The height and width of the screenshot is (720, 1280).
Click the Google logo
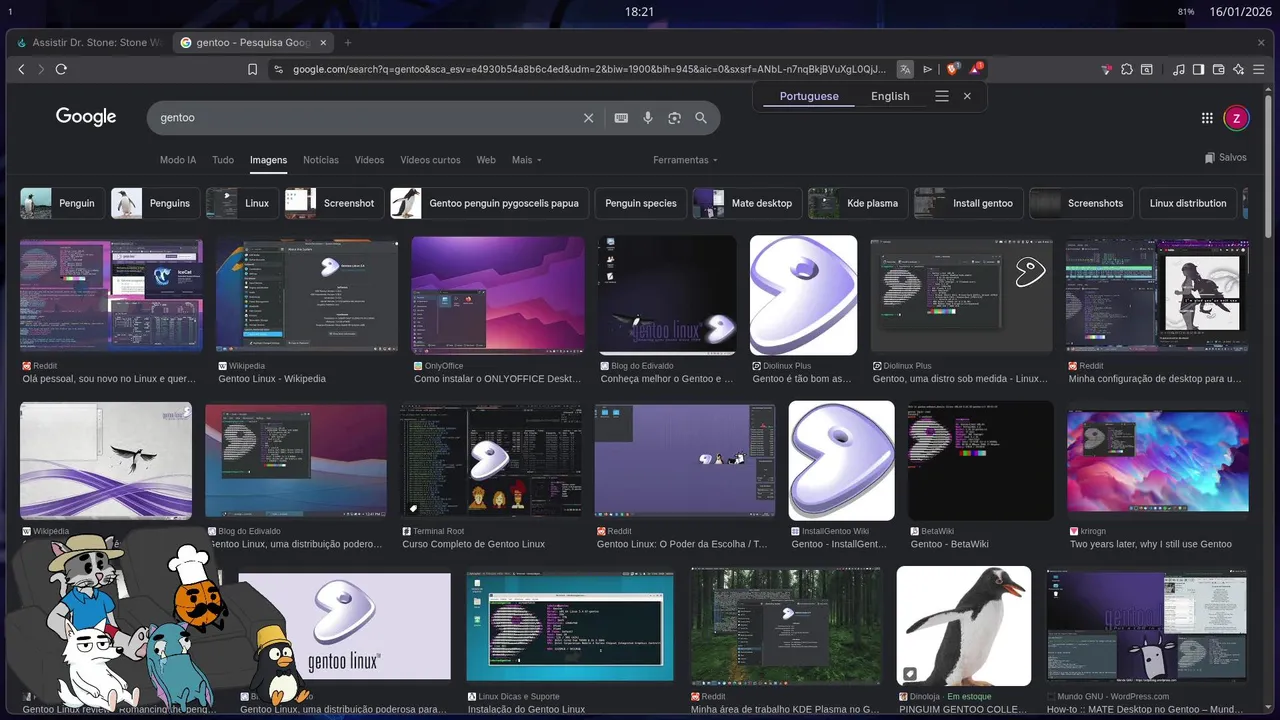[86, 117]
